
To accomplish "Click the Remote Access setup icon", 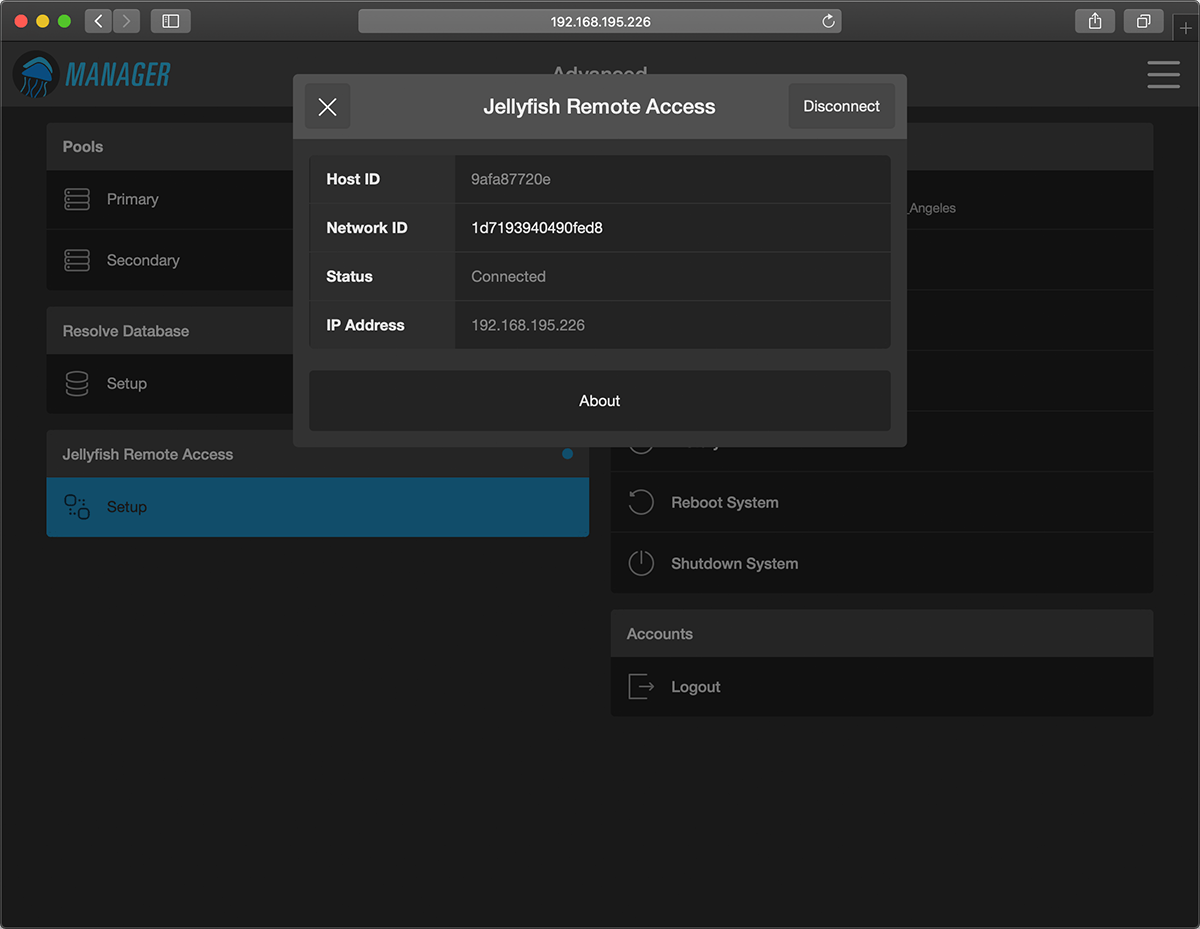I will pos(77,507).
